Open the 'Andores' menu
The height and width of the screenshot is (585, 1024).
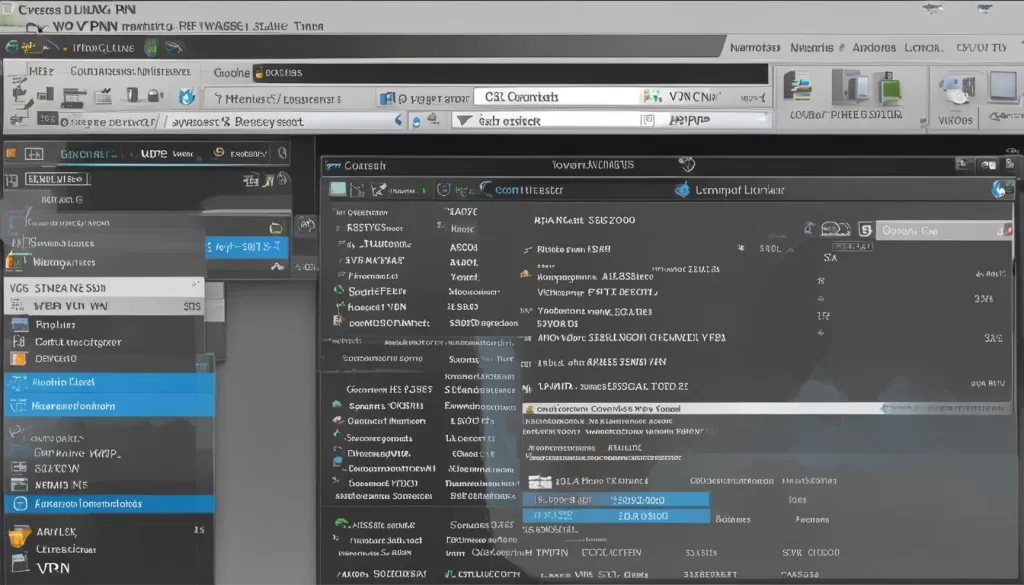click(874, 48)
